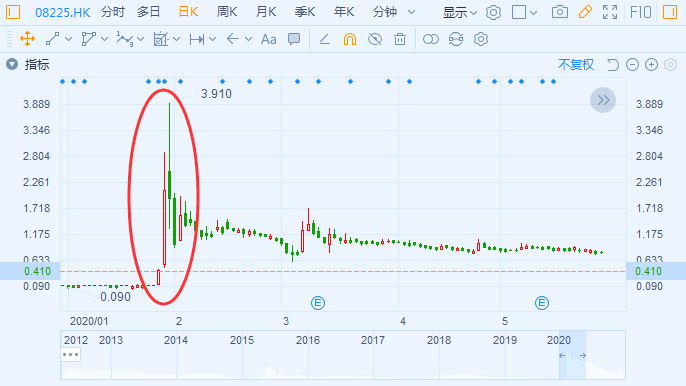Switch to 多日 multi-day tab
The width and height of the screenshot is (686, 386).
point(148,12)
